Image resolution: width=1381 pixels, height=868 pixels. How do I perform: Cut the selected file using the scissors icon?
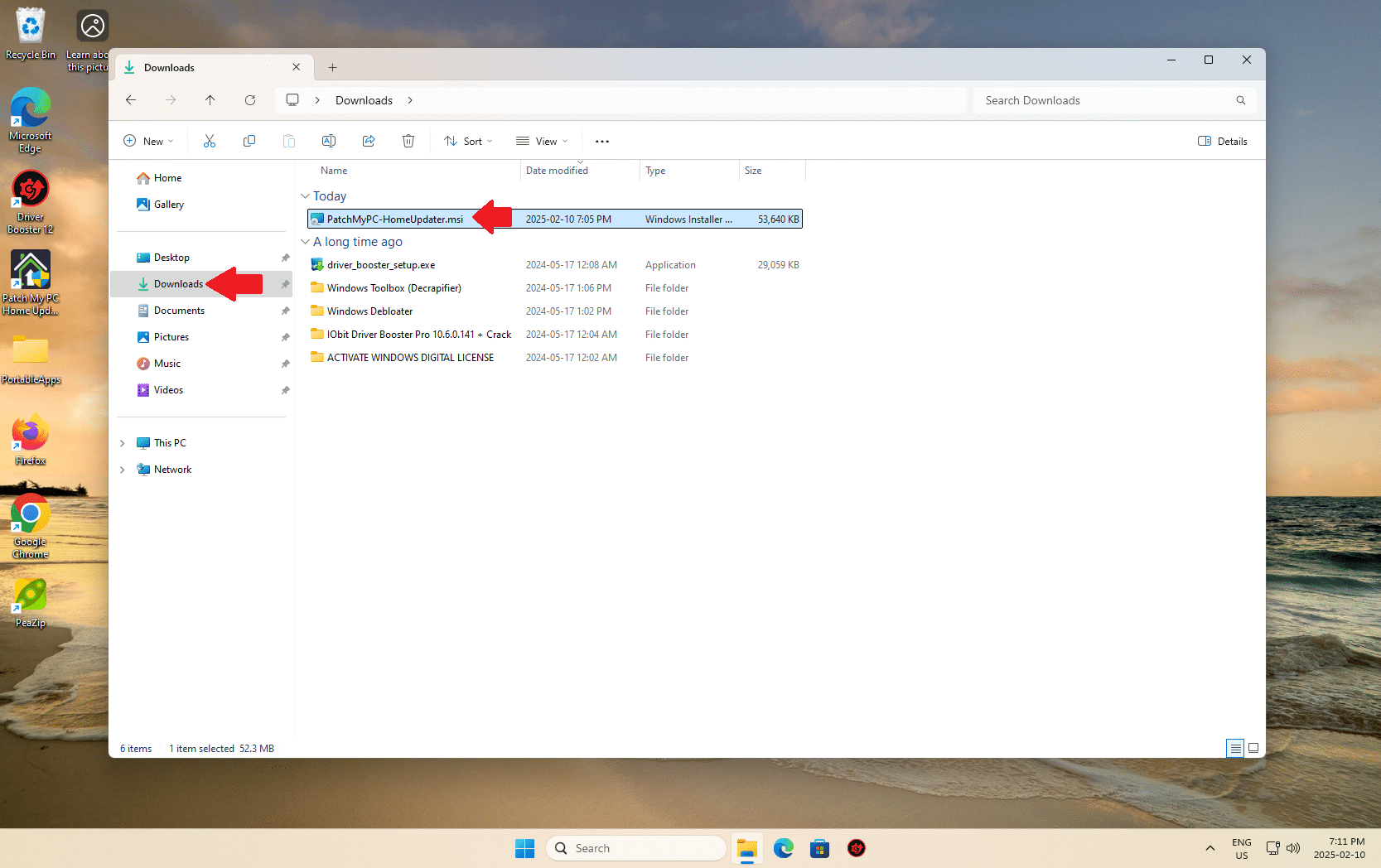pos(209,140)
